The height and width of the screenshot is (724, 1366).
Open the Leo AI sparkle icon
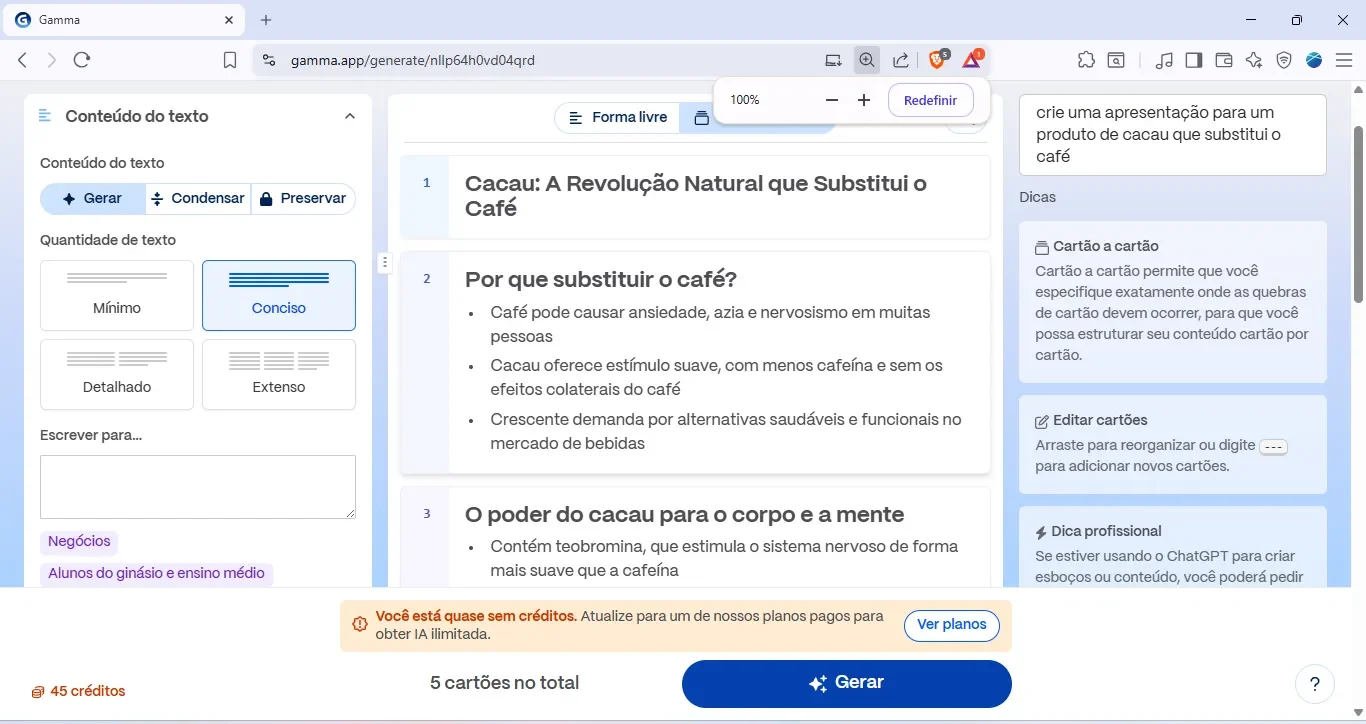[1254, 60]
